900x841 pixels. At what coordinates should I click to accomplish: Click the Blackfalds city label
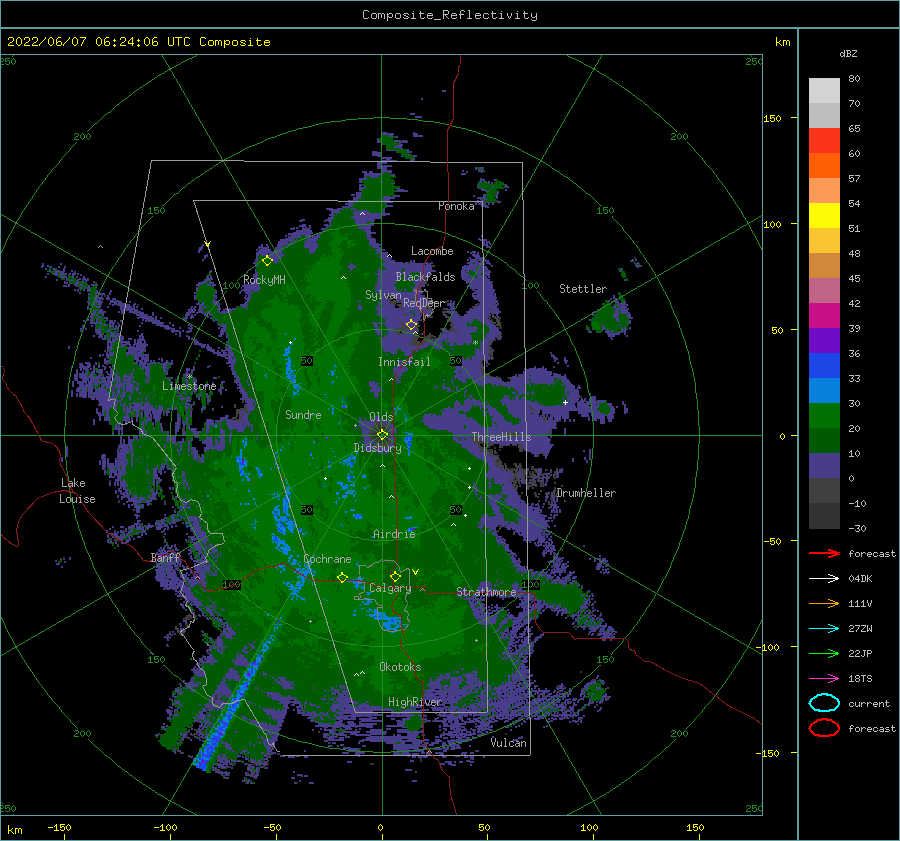pos(425,277)
